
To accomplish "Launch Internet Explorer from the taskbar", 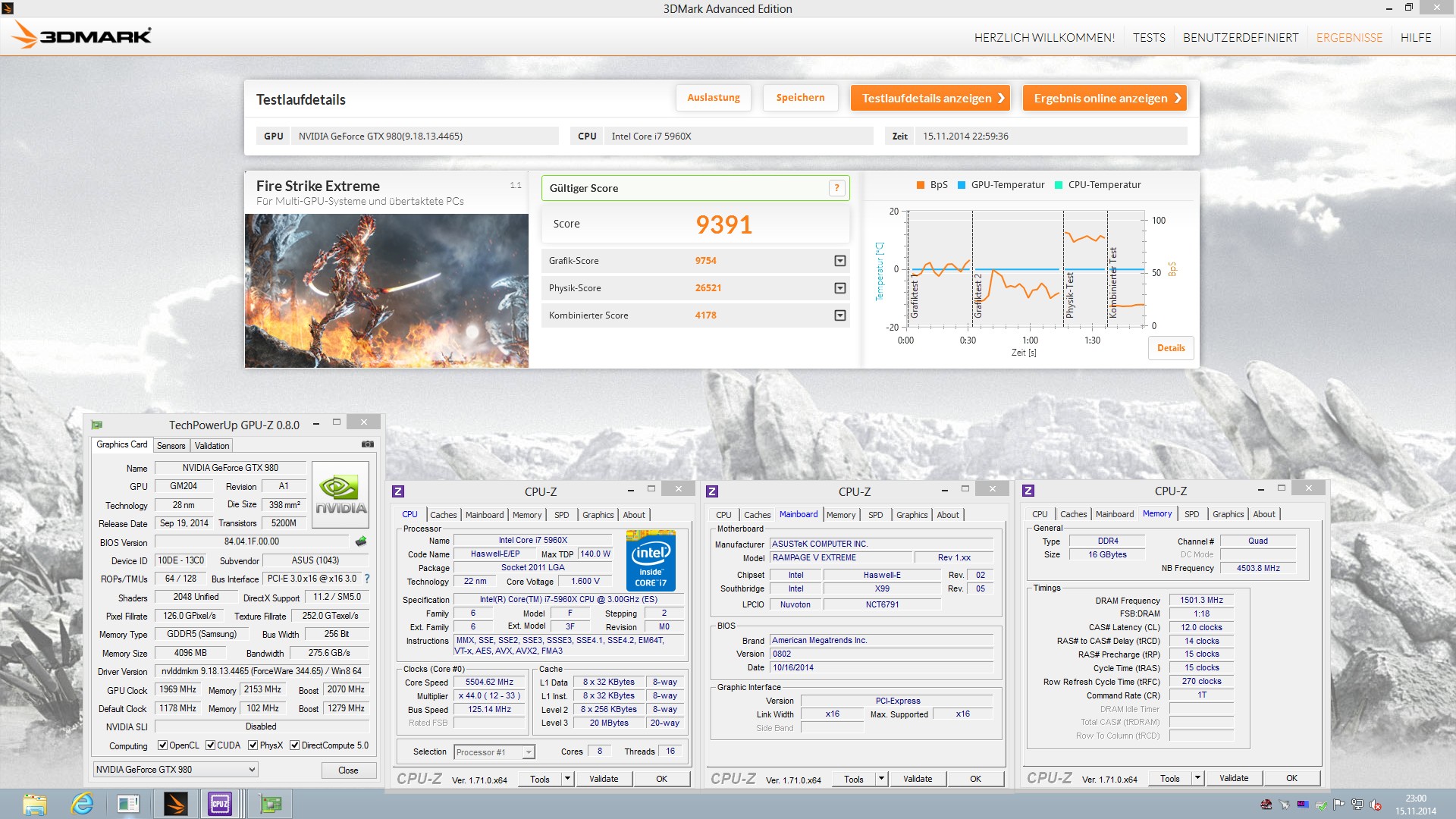I will pyautogui.click(x=82, y=804).
